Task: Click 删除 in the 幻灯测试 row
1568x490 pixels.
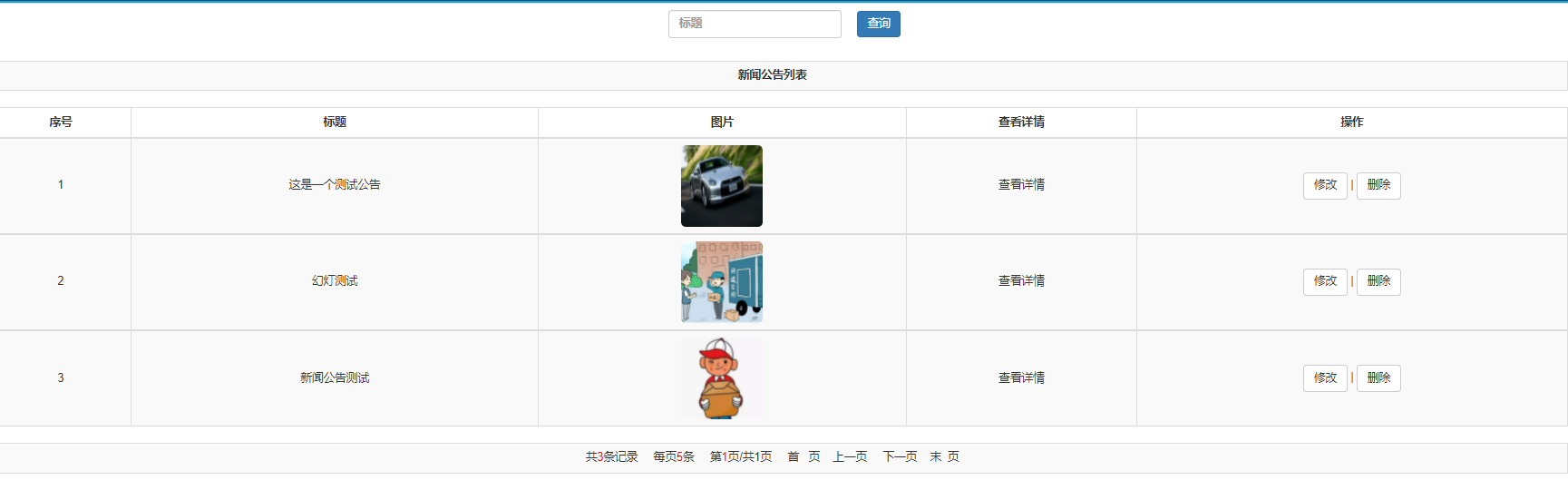Action: [1378, 281]
